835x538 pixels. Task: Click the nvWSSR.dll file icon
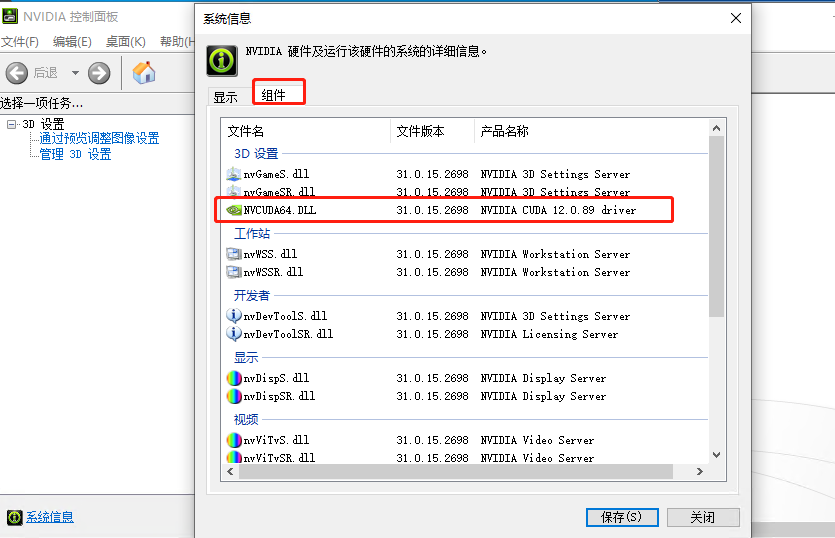click(x=233, y=272)
